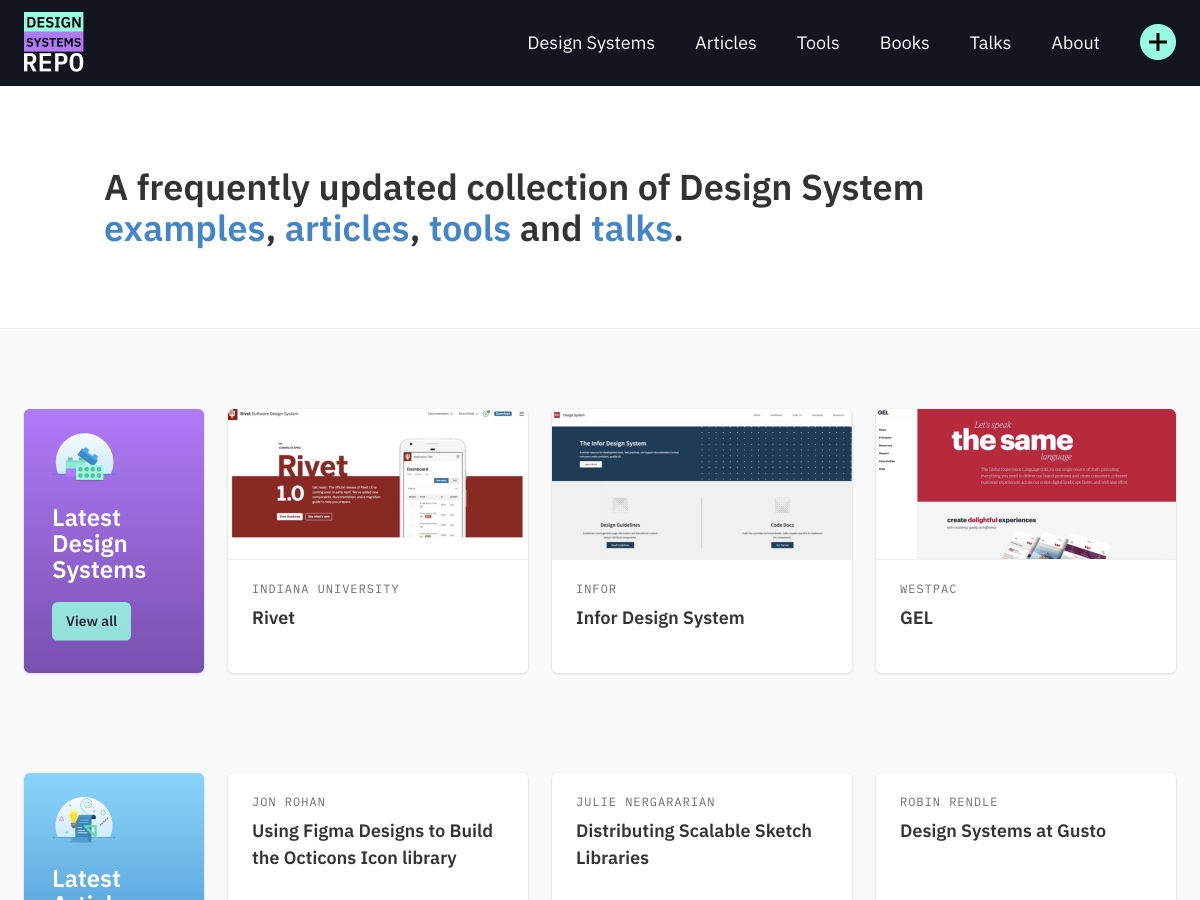This screenshot has width=1200, height=900.
Task: Select the Talks nav item
Action: point(990,43)
